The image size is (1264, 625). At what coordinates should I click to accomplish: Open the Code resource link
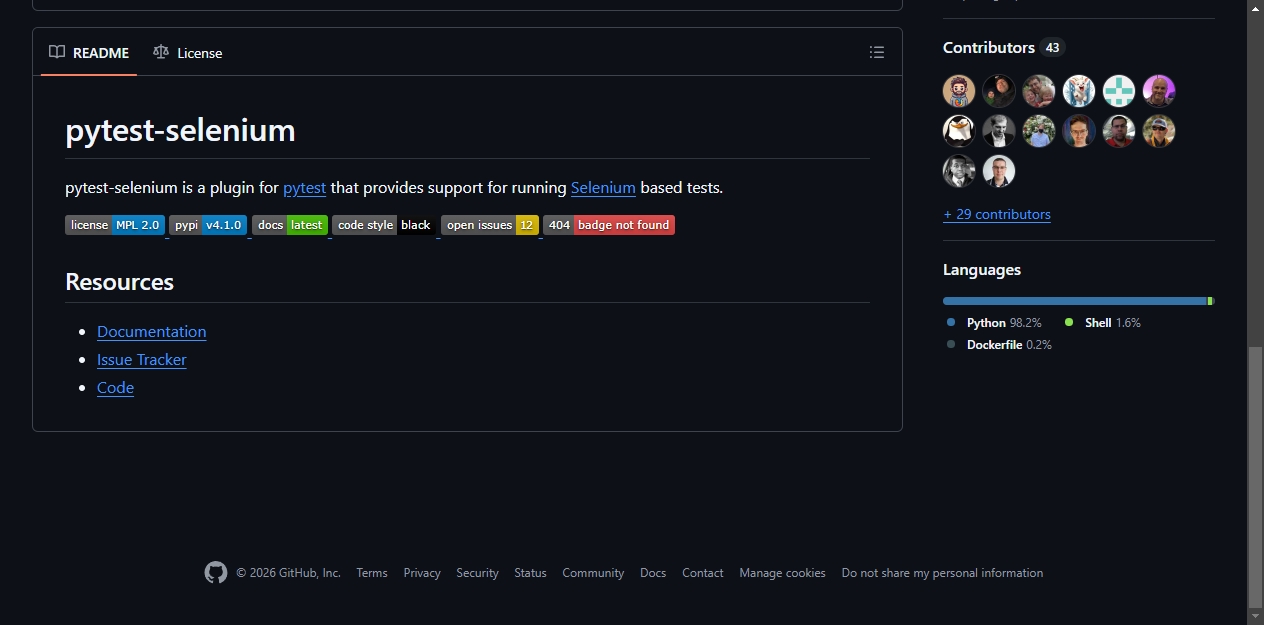coord(115,388)
